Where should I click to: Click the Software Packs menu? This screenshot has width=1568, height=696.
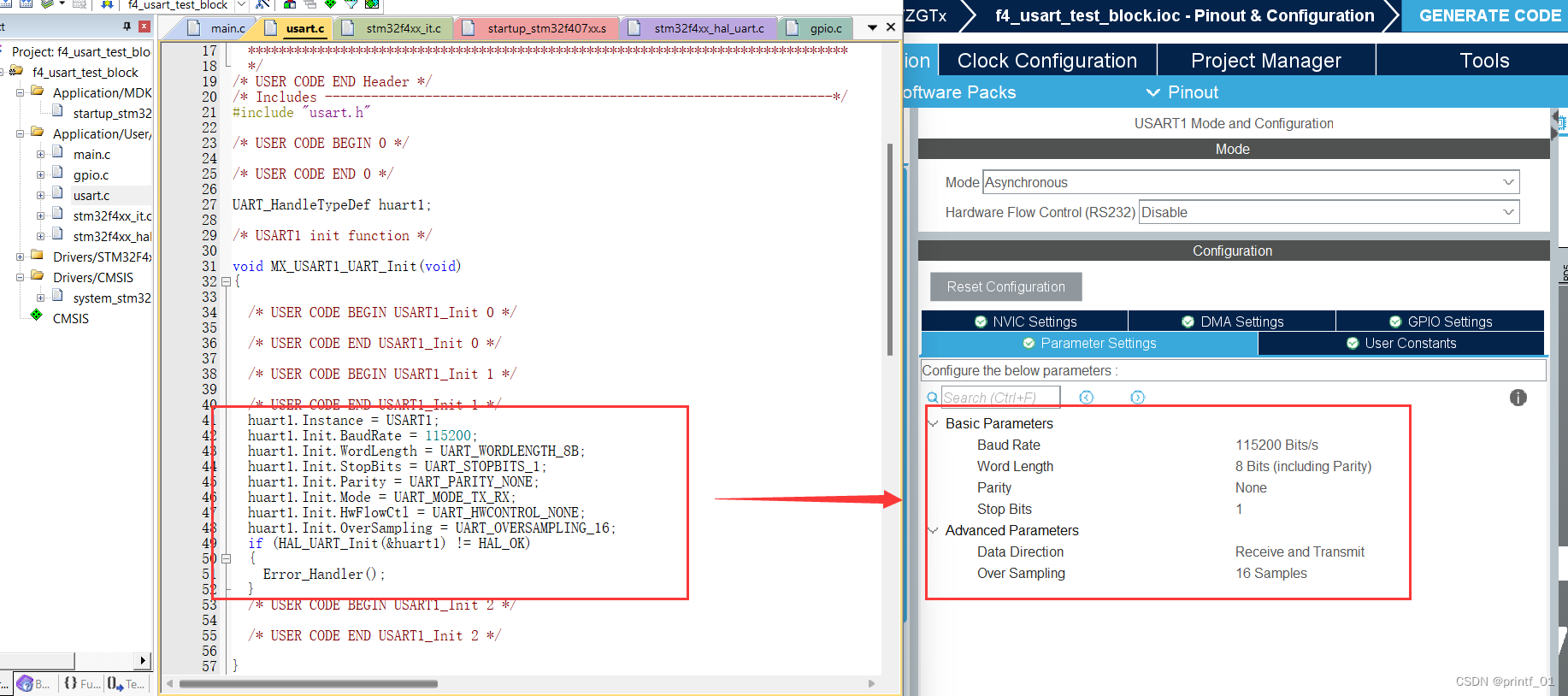(x=959, y=92)
